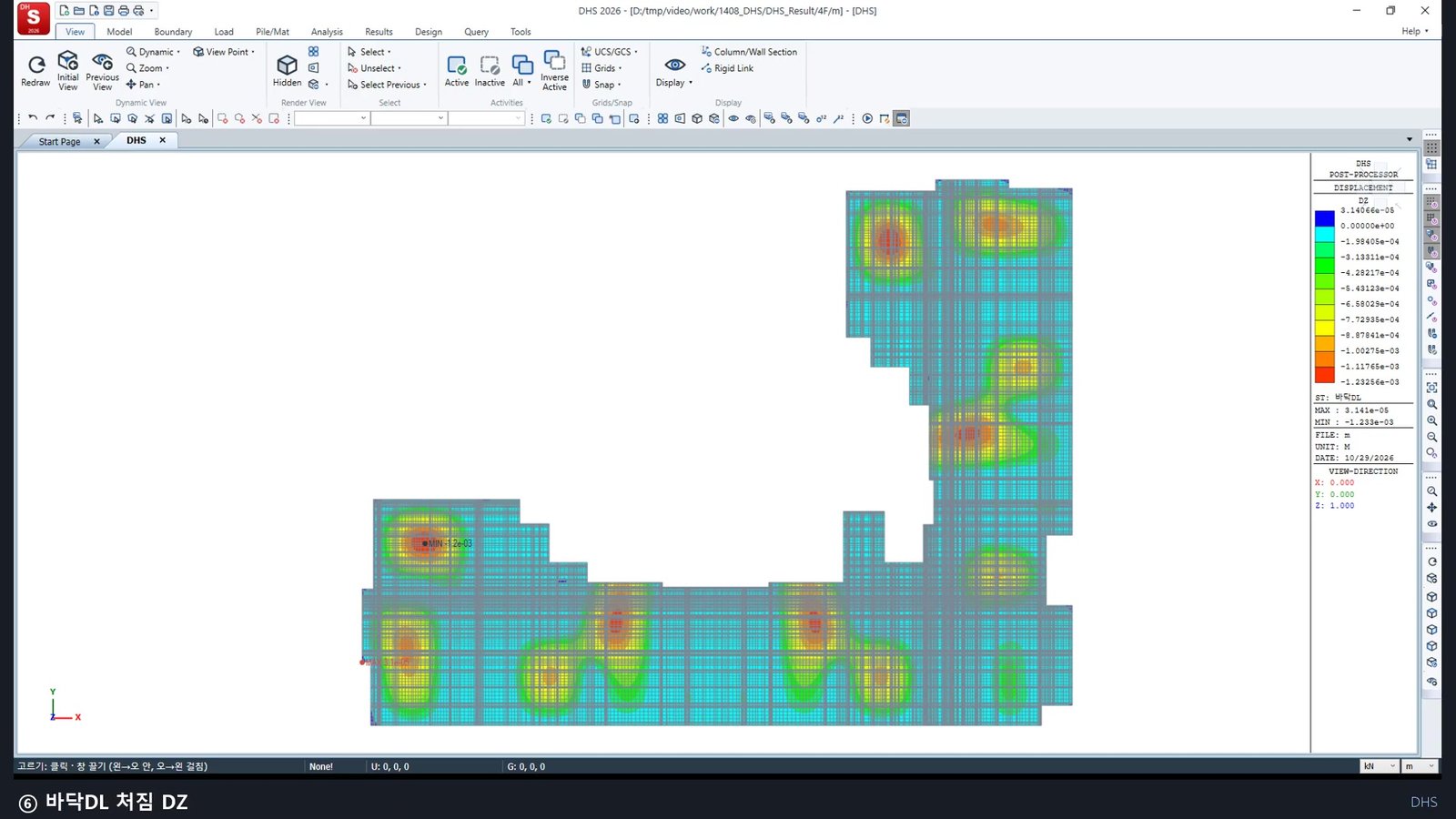This screenshot has width=1456, height=819.
Task: Open the m length unit dropdown
Action: pyautogui.click(x=1419, y=766)
